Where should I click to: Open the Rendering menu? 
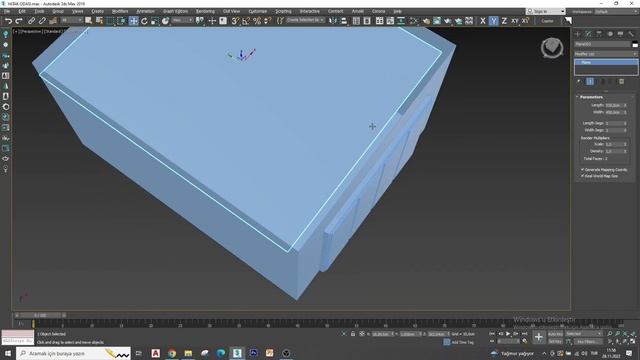tap(205, 11)
